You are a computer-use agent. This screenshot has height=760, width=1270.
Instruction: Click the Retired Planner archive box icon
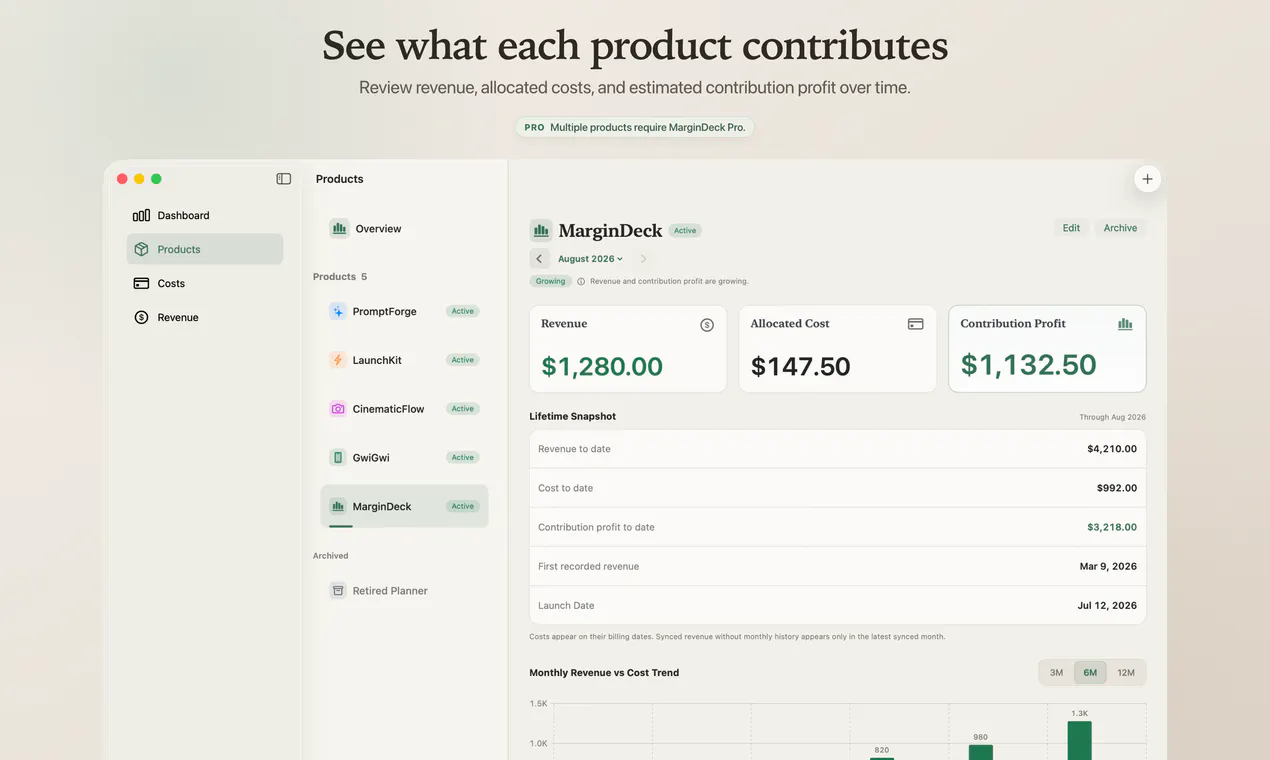coord(338,591)
